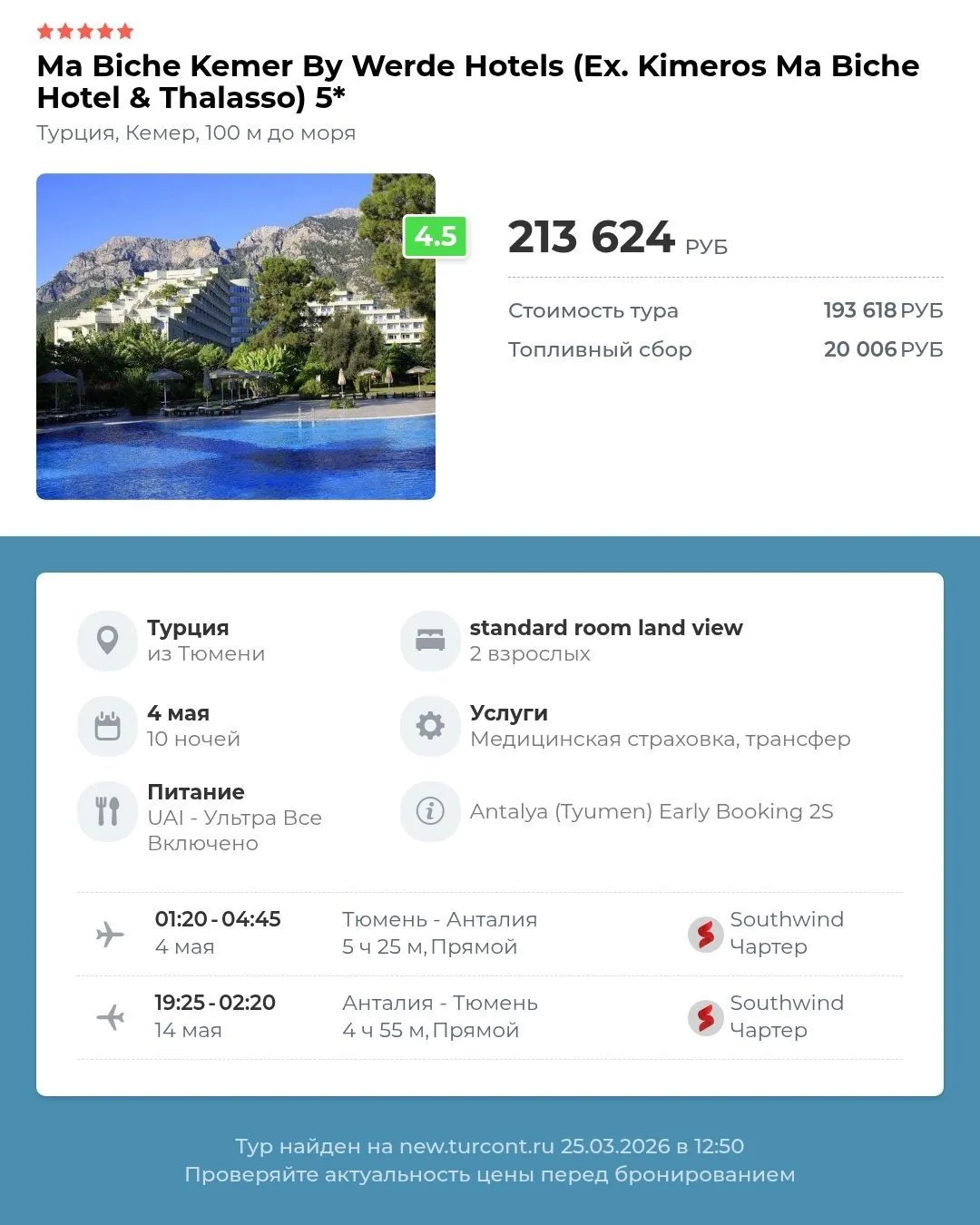
Task: Click the text 2 взрослых
Action: pos(530,653)
